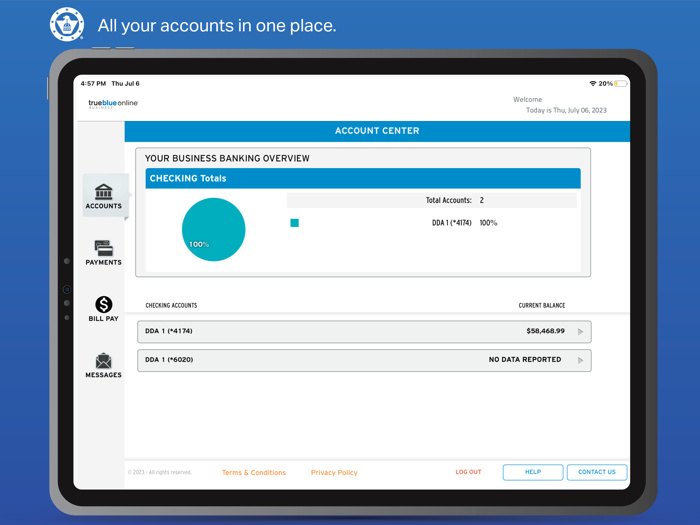Image resolution: width=700 pixels, height=525 pixels.
Task: Click the DDA 1 (*4174) account name in list
Action: [169, 331]
